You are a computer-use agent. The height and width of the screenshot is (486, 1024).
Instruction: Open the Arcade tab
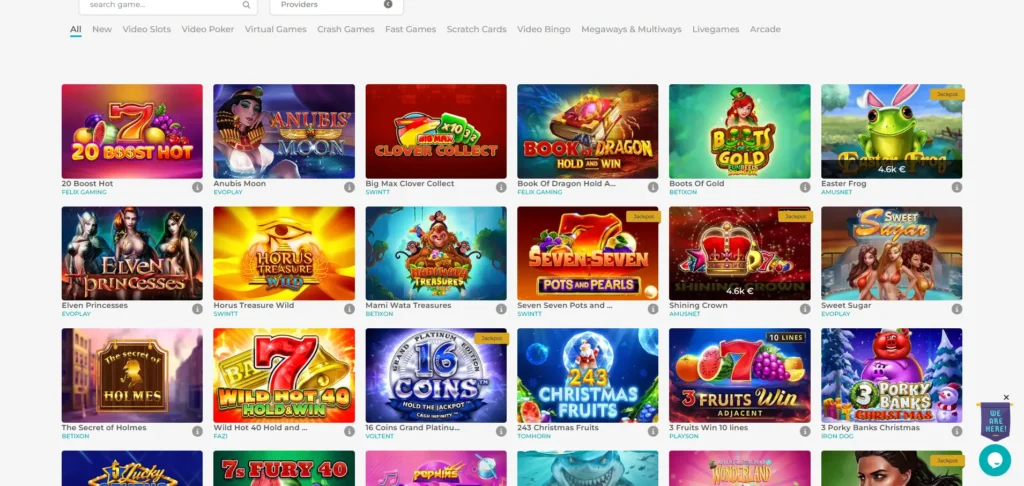(x=765, y=29)
